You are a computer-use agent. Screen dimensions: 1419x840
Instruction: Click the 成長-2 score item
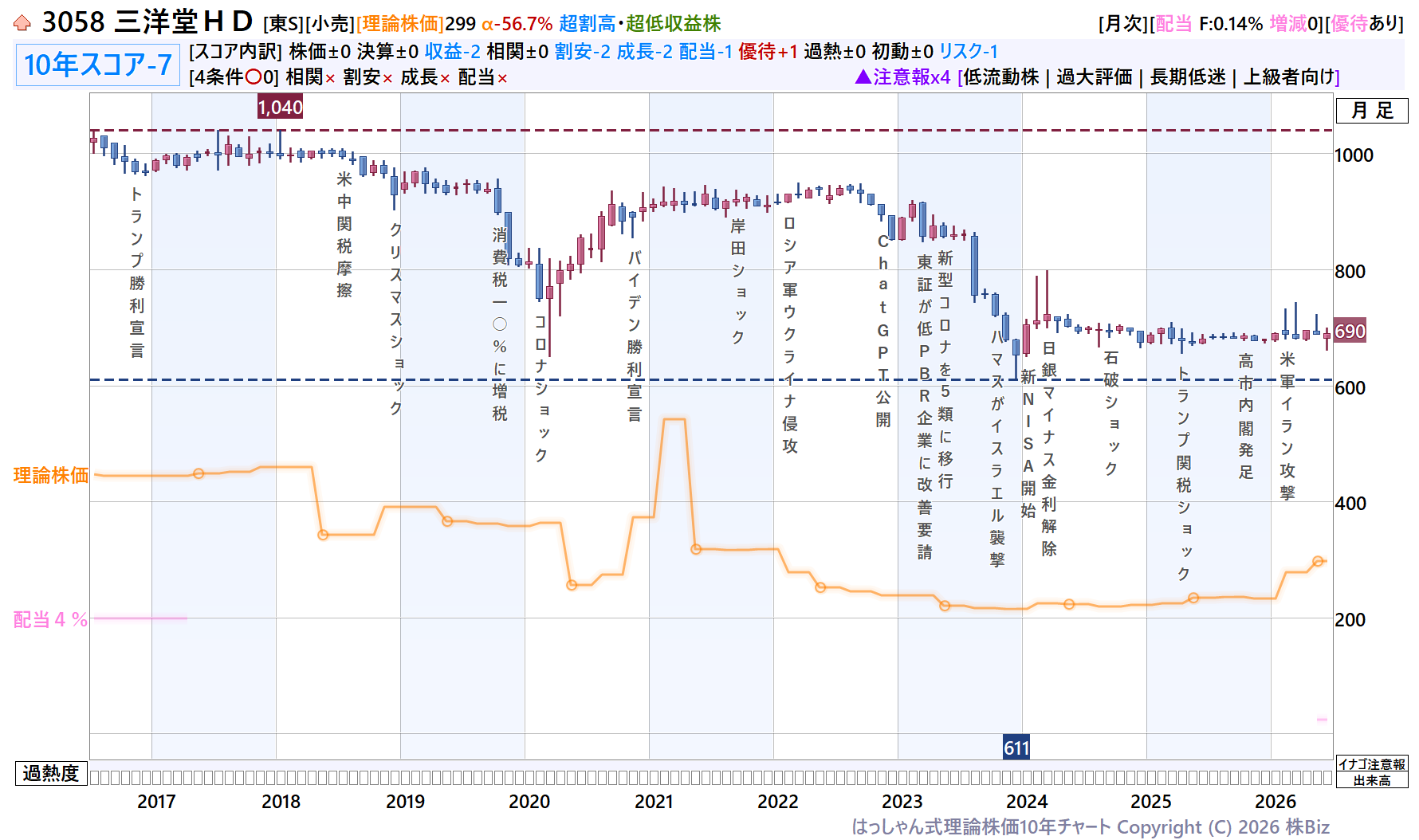(x=645, y=52)
